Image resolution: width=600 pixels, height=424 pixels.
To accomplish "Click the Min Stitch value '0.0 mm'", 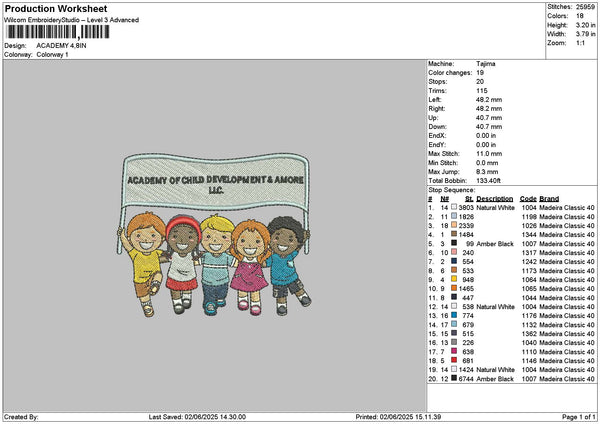I will pyautogui.click(x=487, y=163).
